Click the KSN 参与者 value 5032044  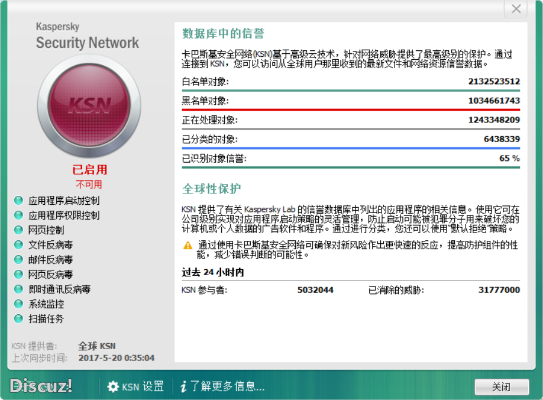(x=315, y=290)
